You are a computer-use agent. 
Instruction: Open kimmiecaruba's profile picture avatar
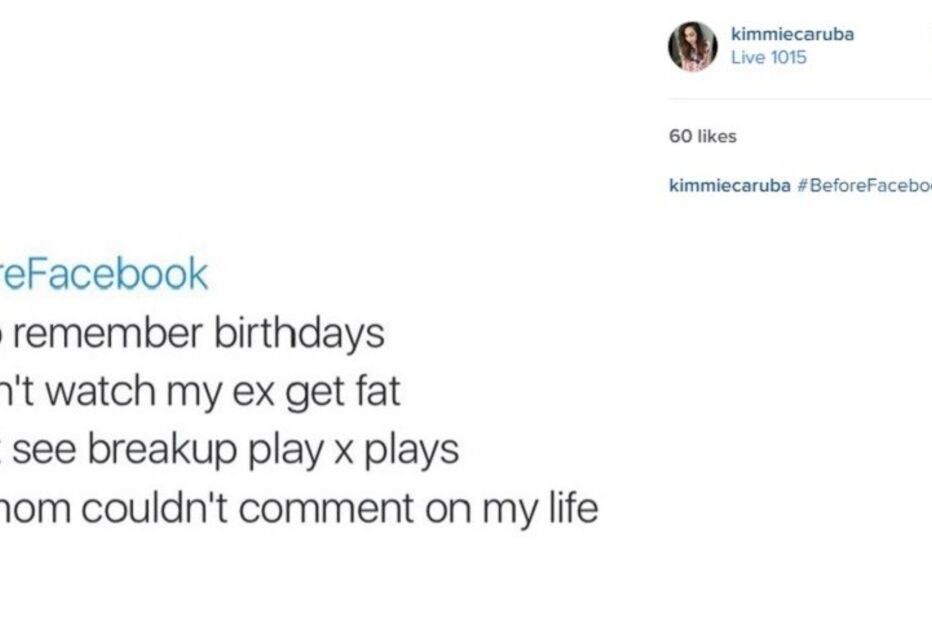tap(693, 47)
